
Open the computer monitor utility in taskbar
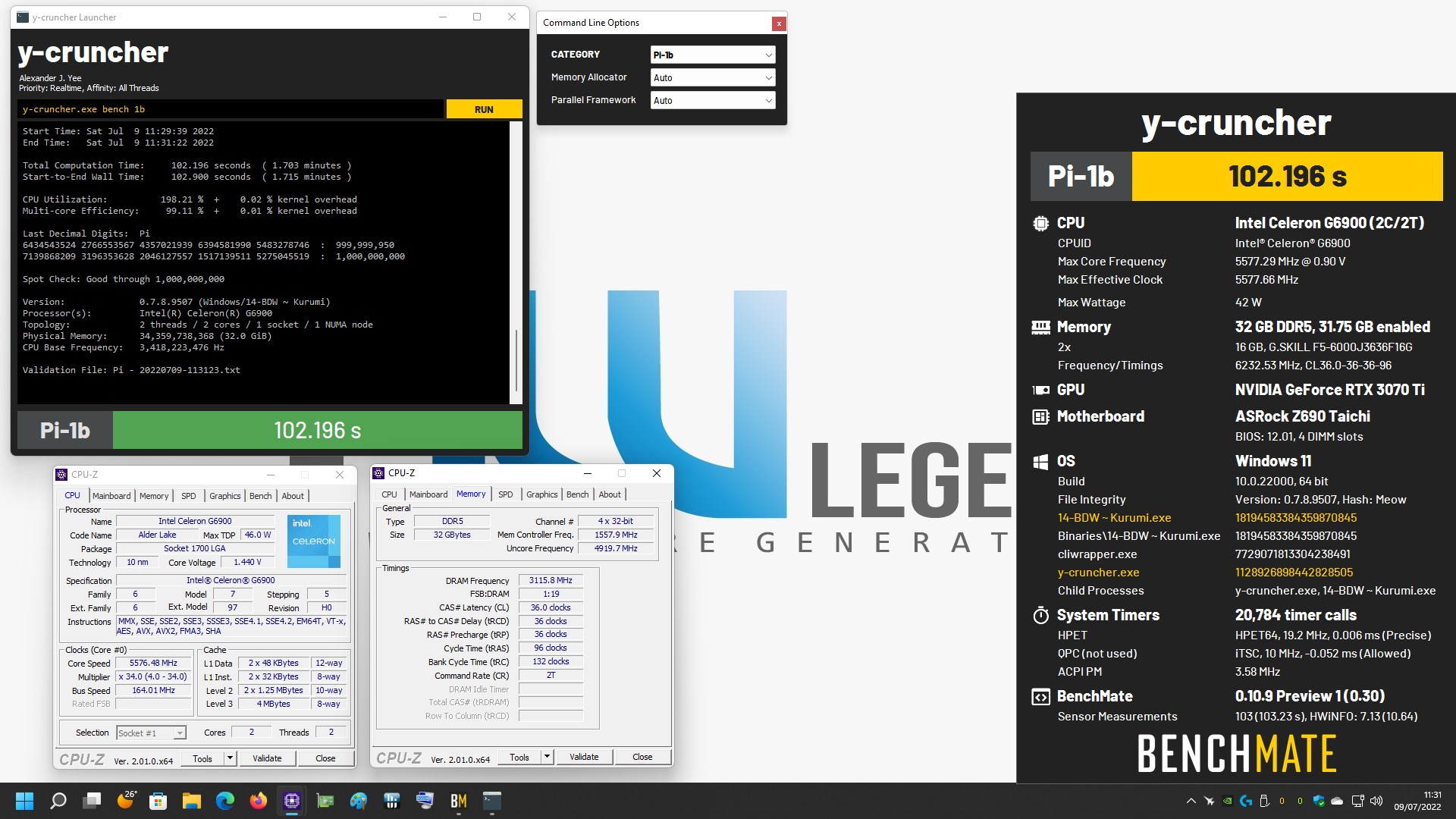(x=425, y=801)
